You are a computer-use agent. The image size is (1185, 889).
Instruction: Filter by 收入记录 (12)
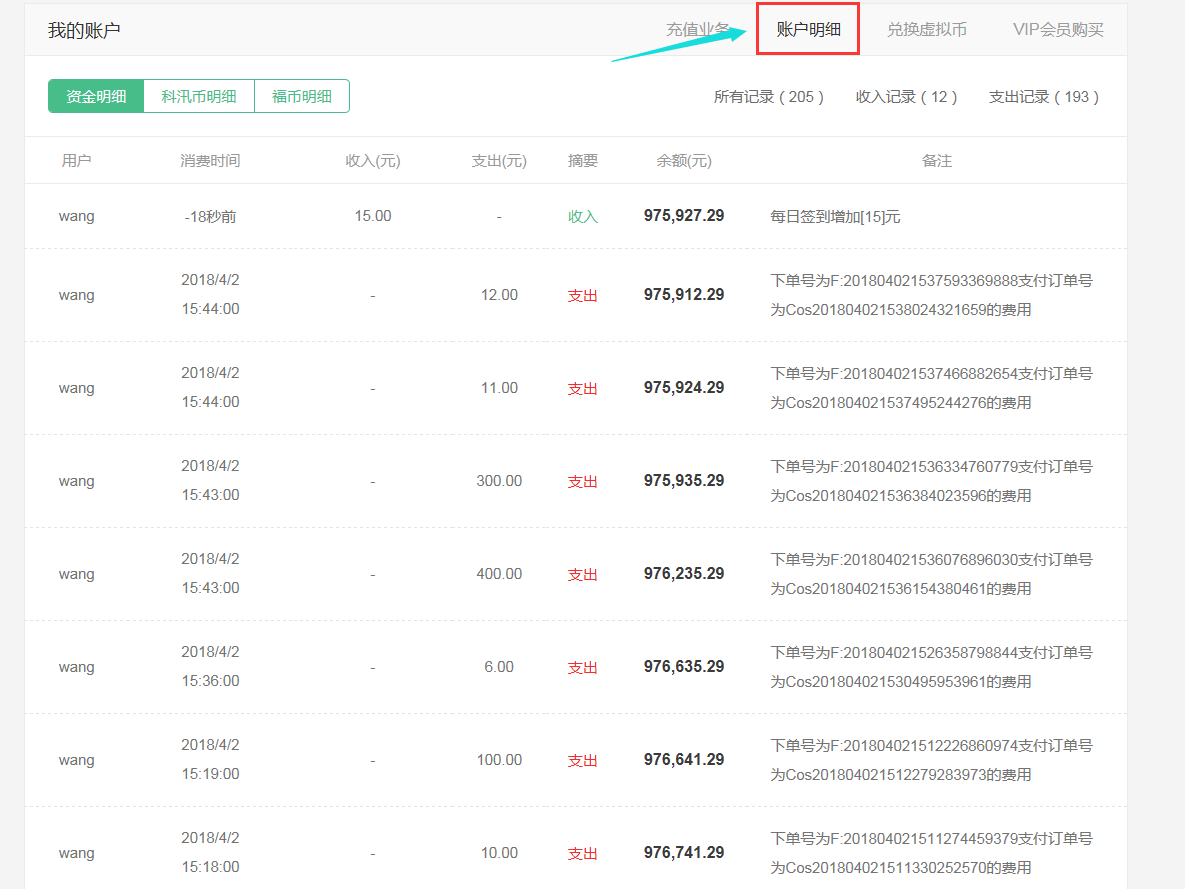906,96
